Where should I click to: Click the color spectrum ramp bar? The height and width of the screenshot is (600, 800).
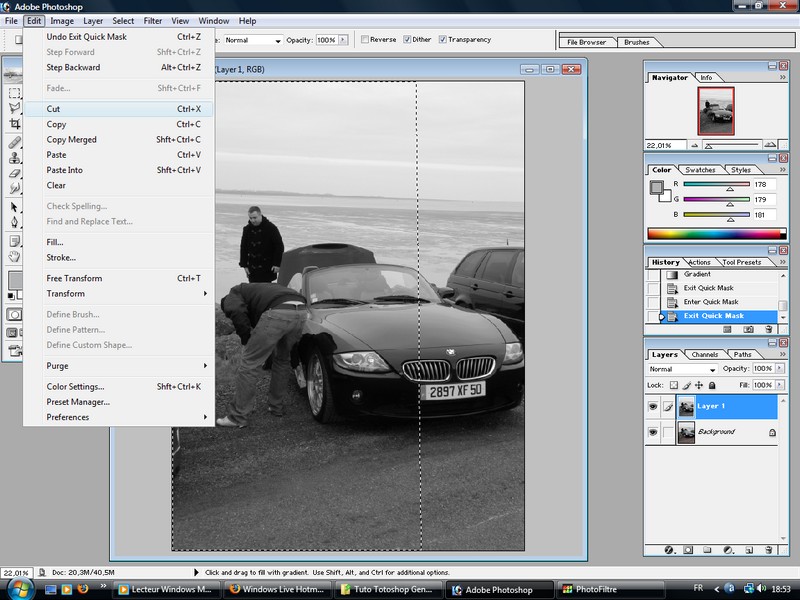pyautogui.click(x=717, y=234)
